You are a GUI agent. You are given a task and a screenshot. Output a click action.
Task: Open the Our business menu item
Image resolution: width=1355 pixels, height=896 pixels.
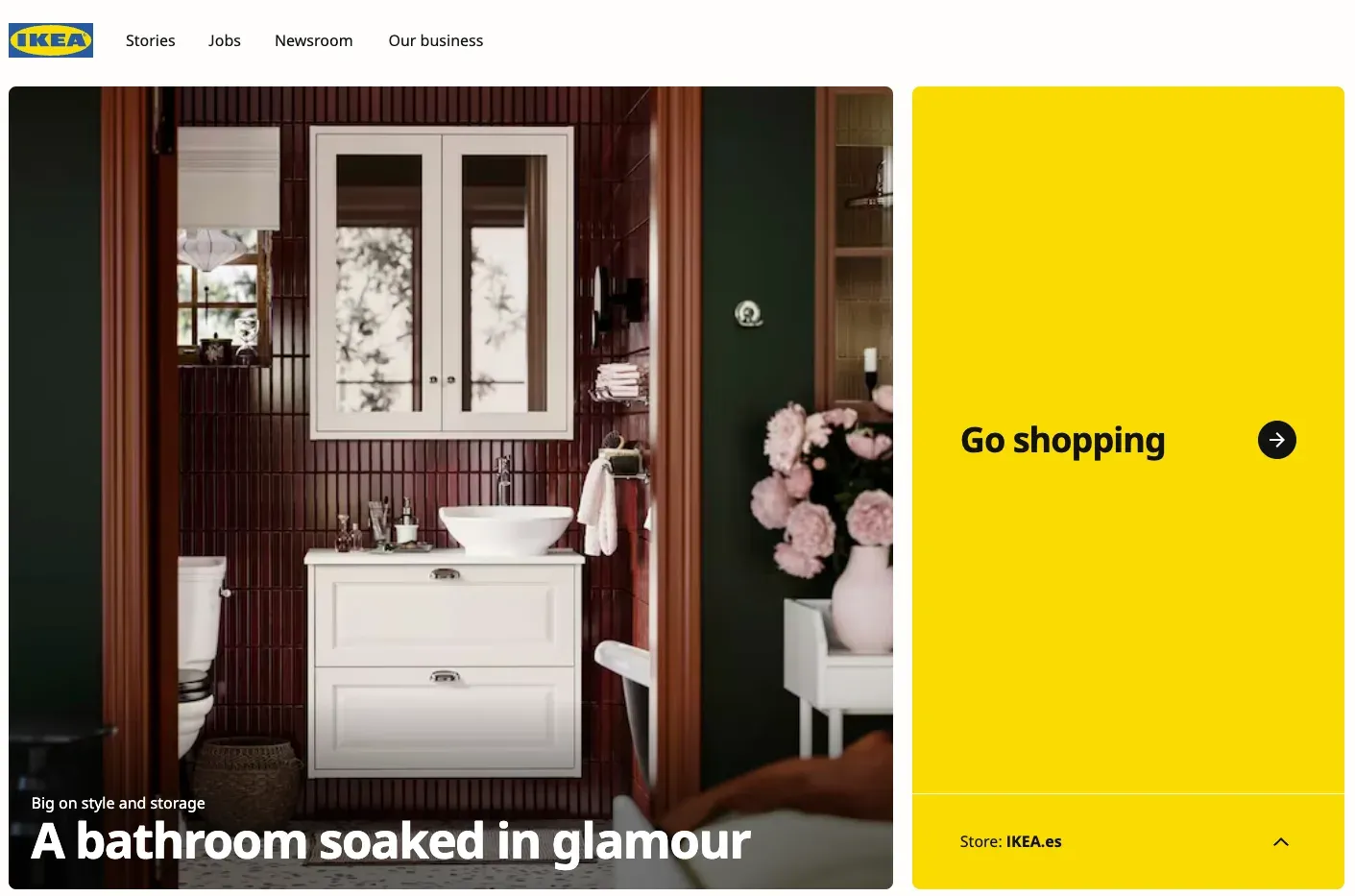(x=436, y=40)
